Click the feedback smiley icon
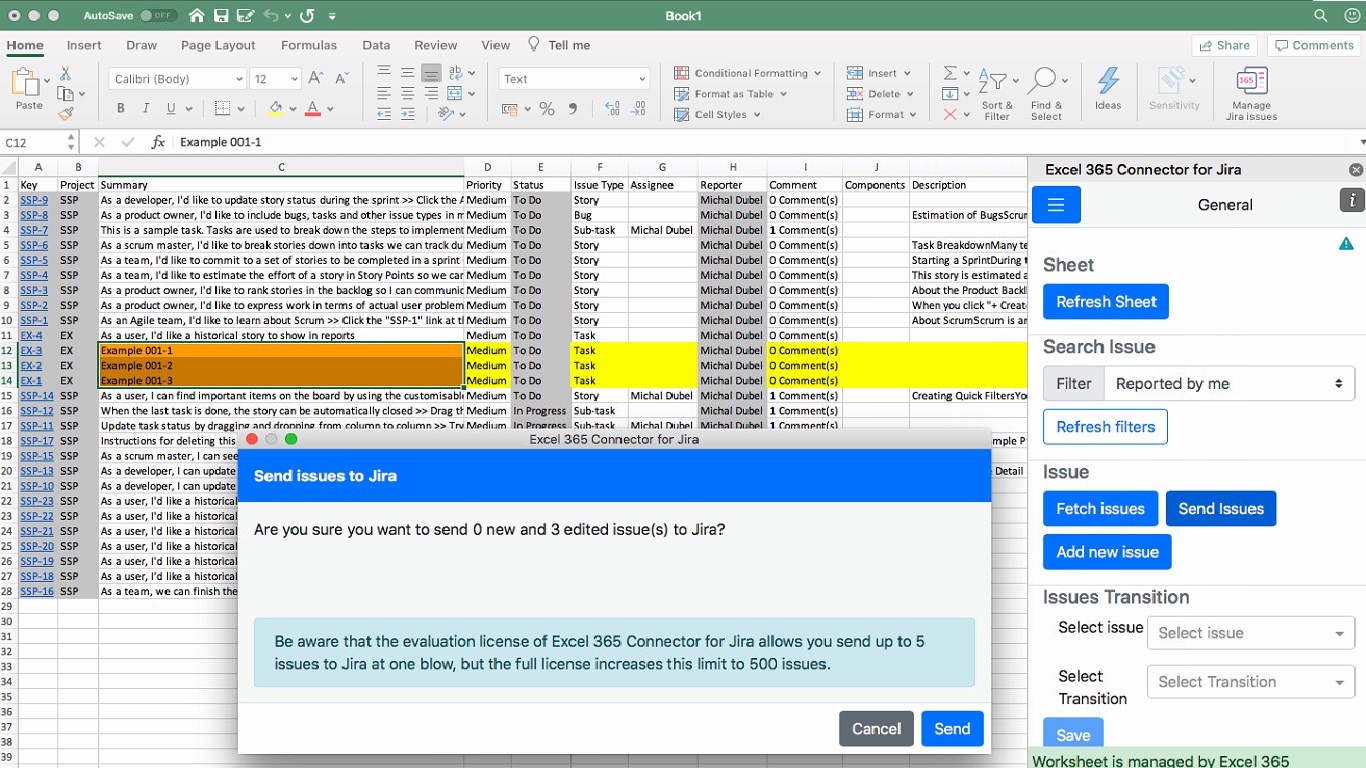The image size is (1366, 768). point(1353,16)
